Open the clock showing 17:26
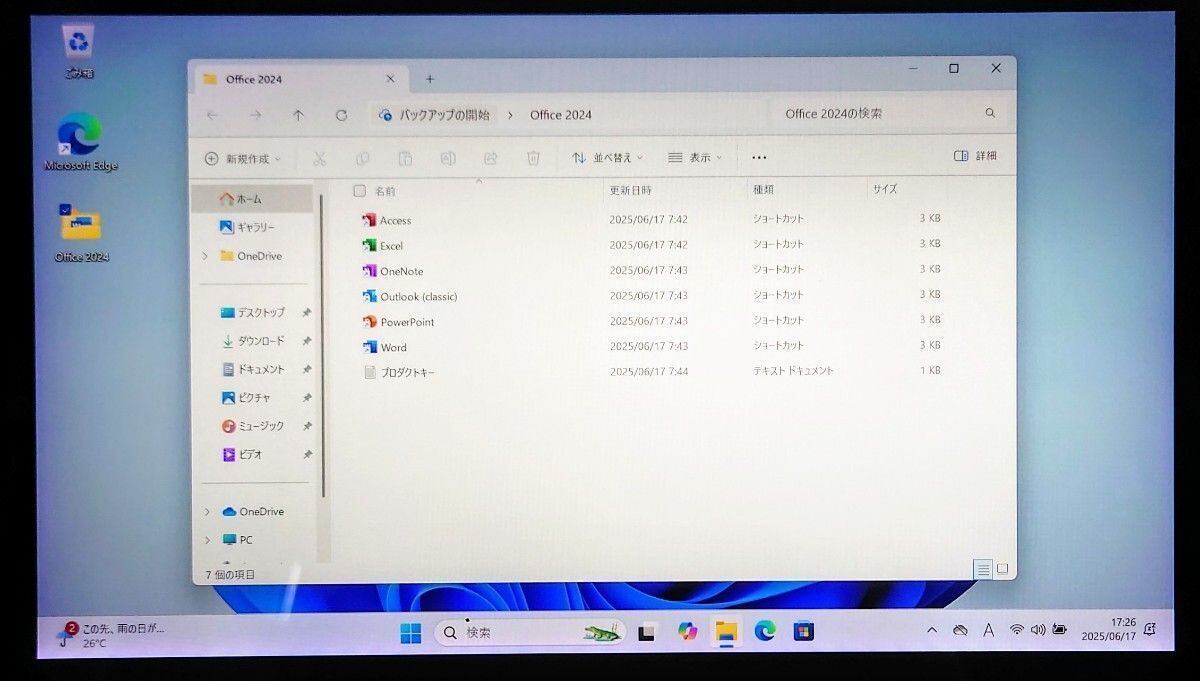The image size is (1200, 681). pos(1109,629)
